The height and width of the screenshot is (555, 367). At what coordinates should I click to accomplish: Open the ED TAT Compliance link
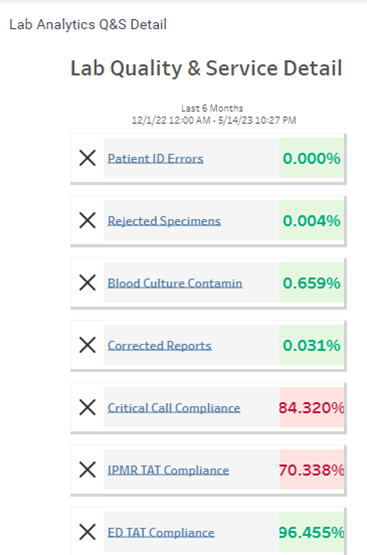coord(161,532)
